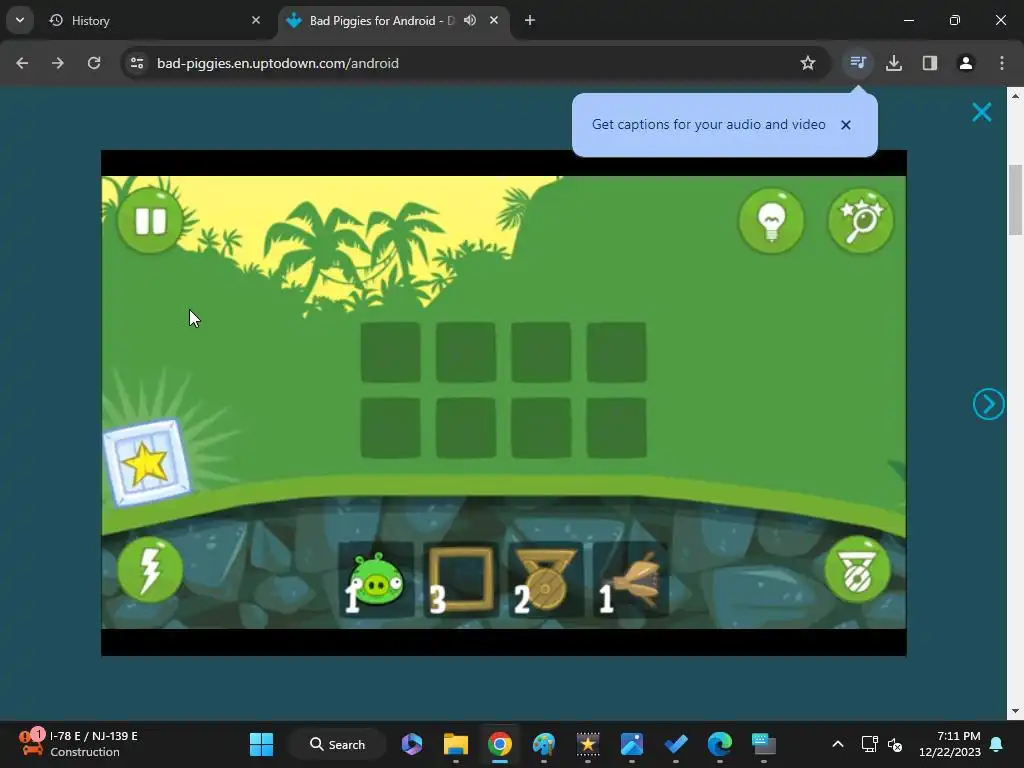The height and width of the screenshot is (768, 1024).
Task: Select the green pig part
Action: pos(376,580)
